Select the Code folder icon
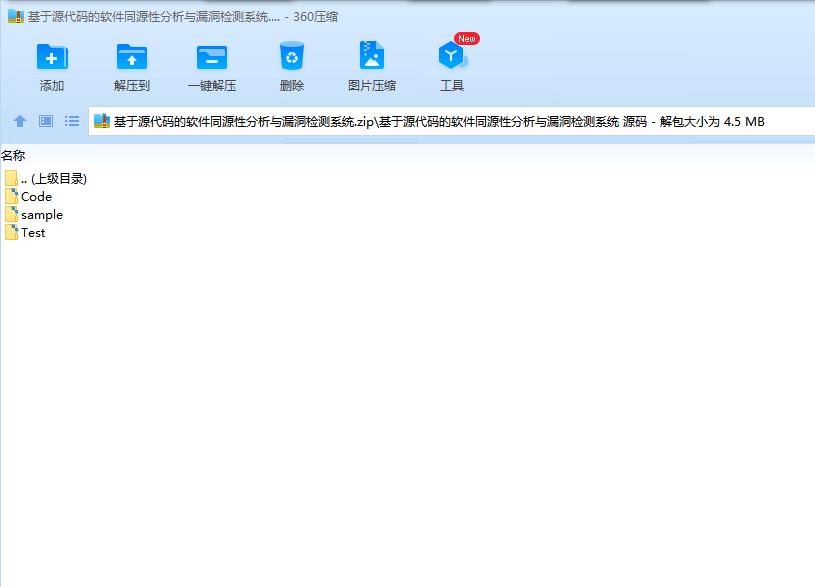Image resolution: width=815 pixels, height=587 pixels. [11, 196]
